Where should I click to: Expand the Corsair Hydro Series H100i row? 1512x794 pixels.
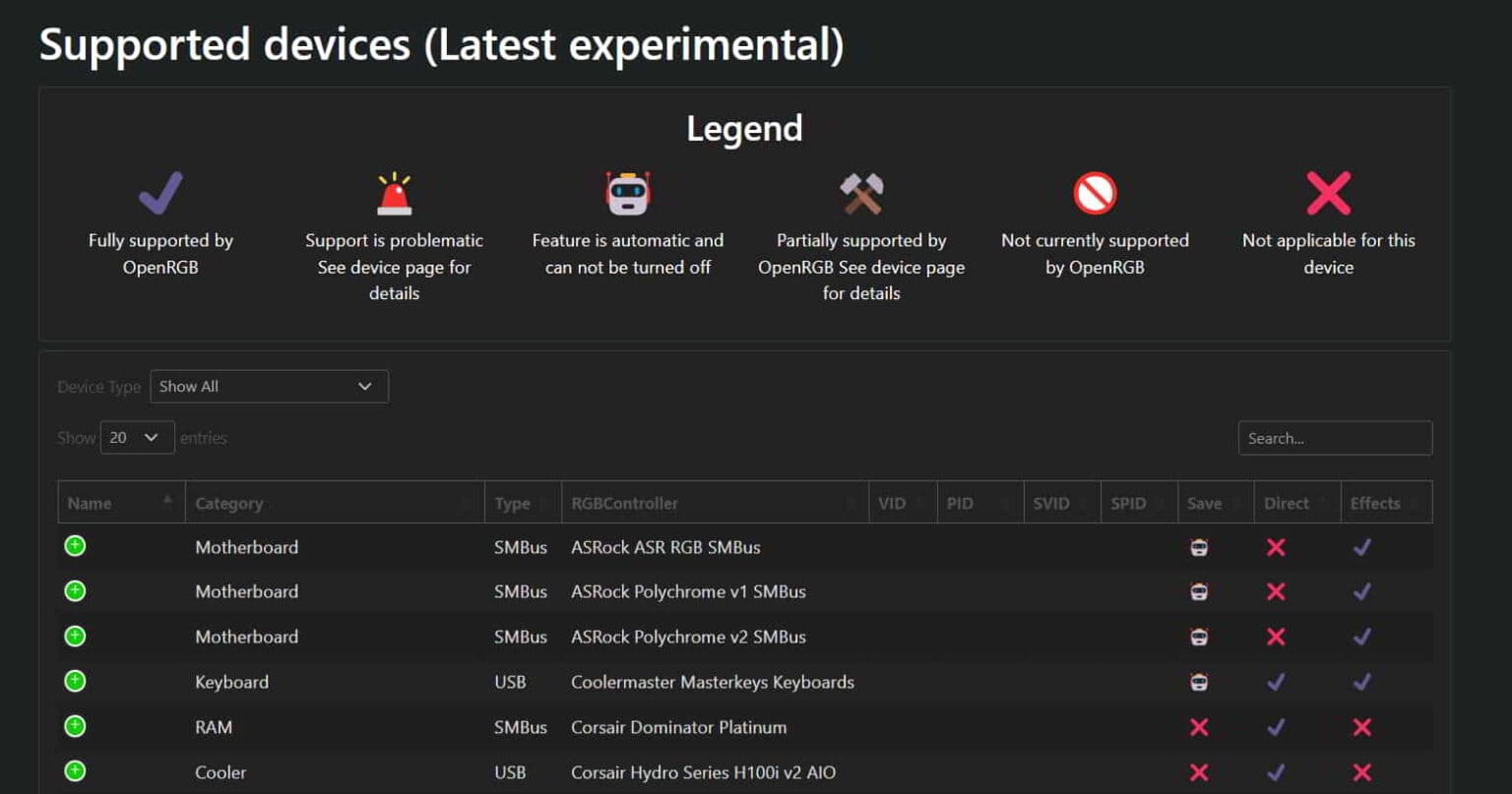(75, 771)
